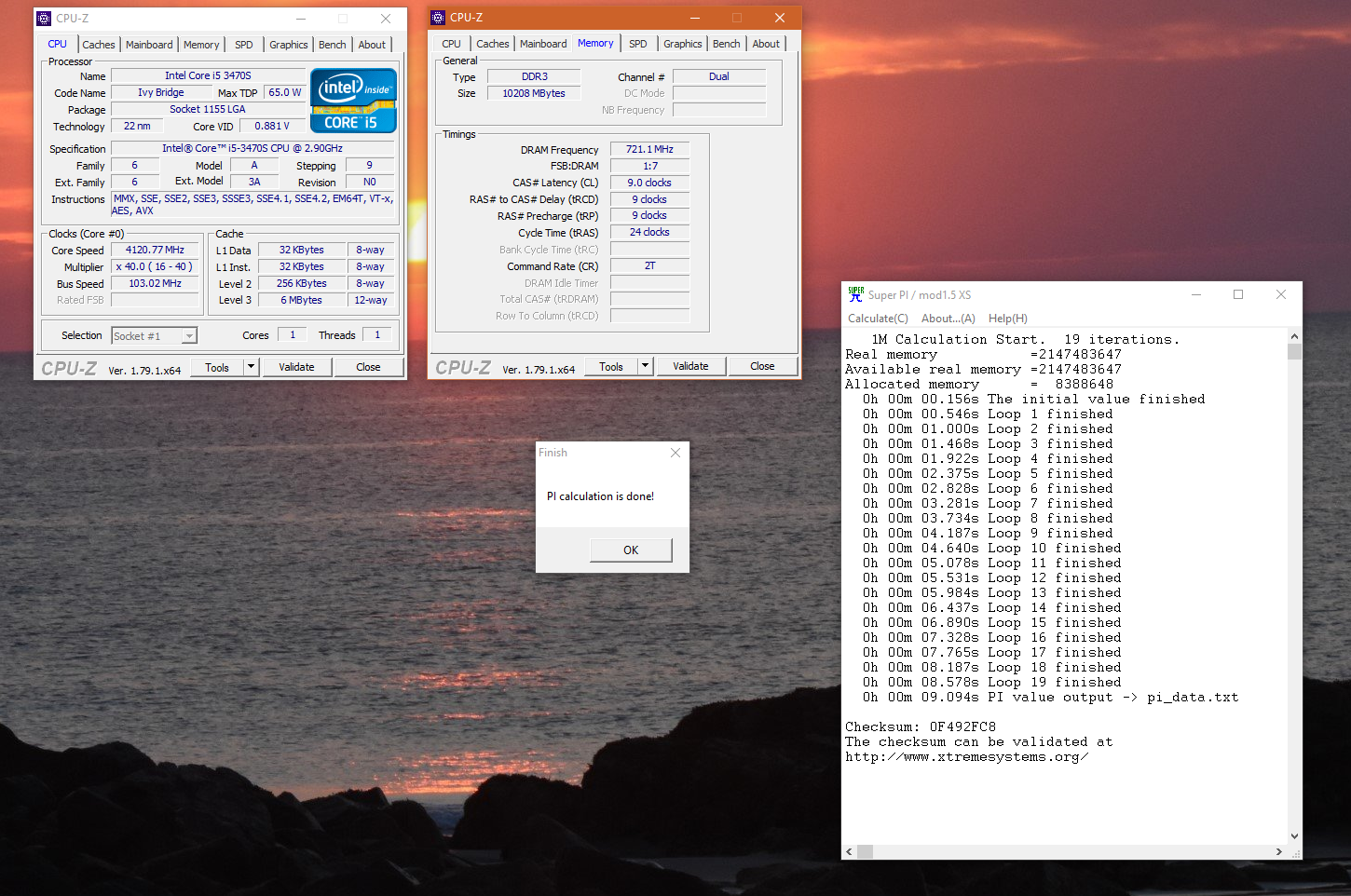Open About tab in Memory CPU-Z window
Viewport: 1351px width, 896px height.
pos(766,44)
